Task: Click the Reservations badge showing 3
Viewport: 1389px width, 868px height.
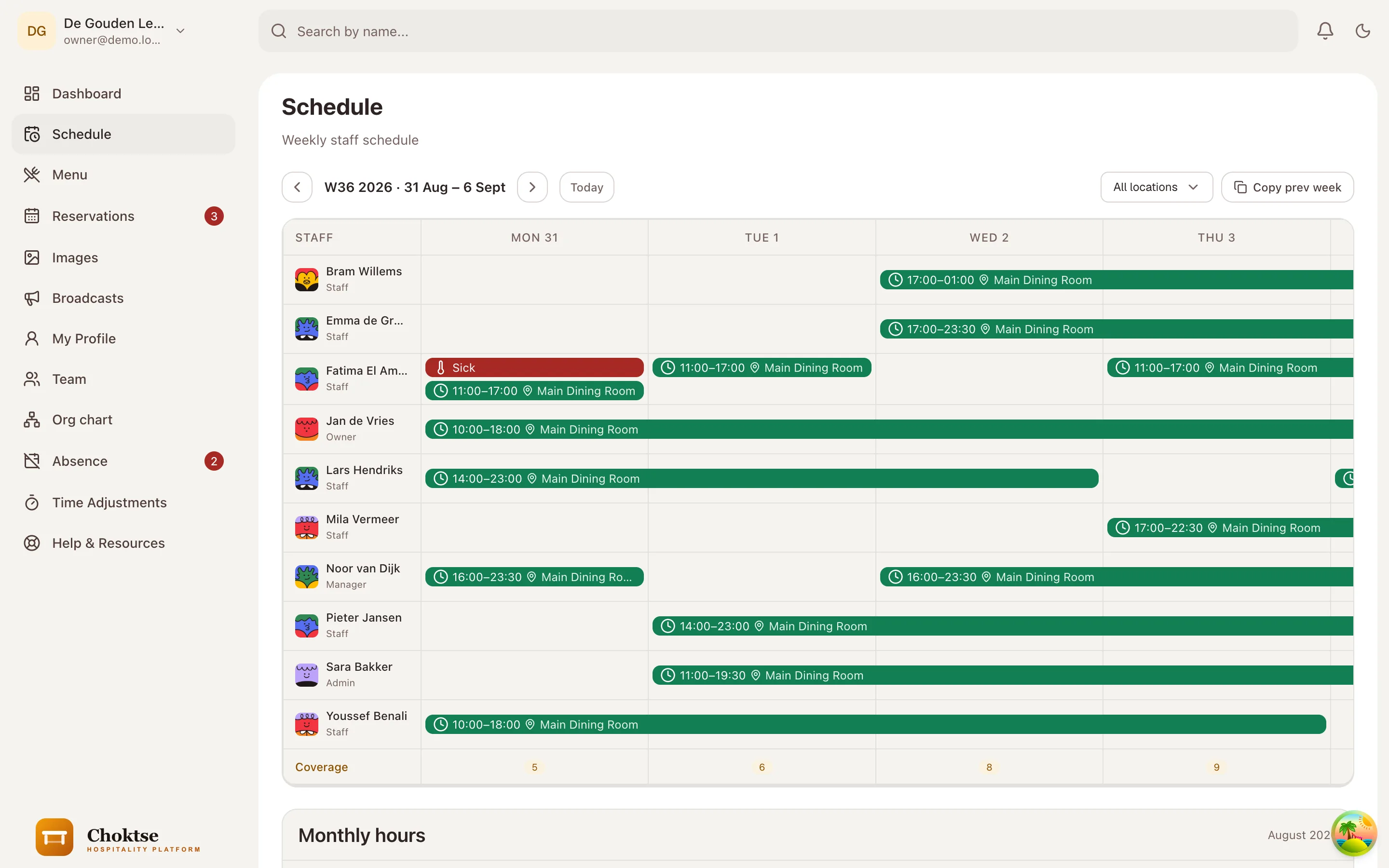Action: point(214,216)
